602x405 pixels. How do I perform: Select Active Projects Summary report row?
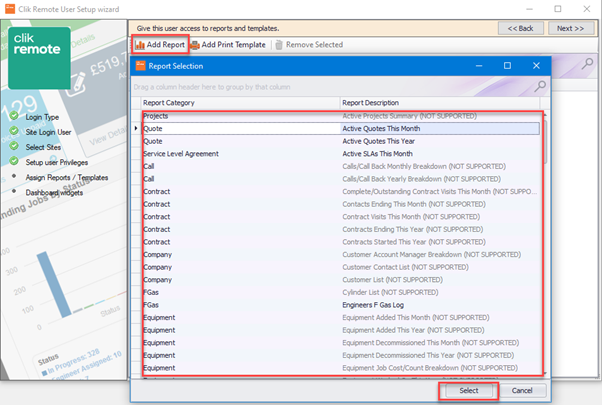tap(341, 116)
